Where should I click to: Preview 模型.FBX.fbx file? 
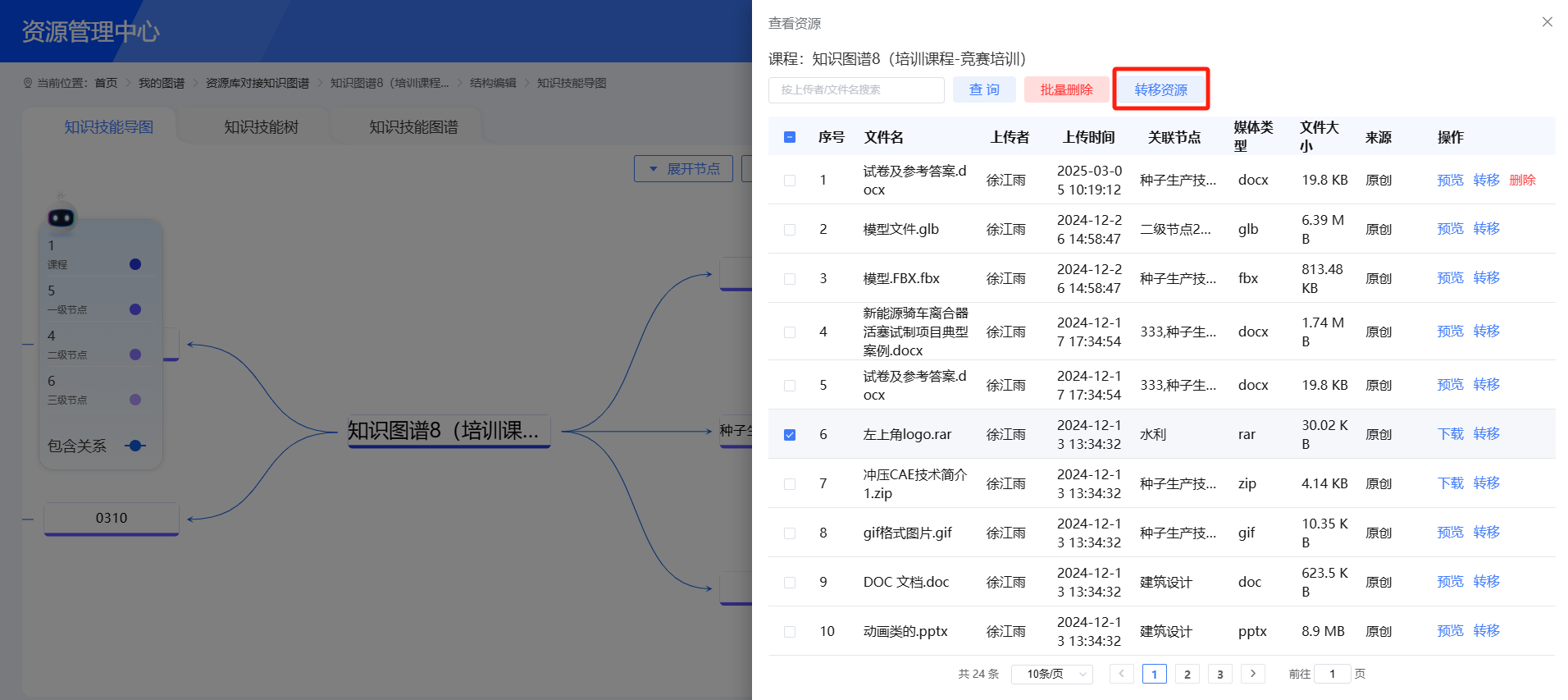click(1450, 277)
